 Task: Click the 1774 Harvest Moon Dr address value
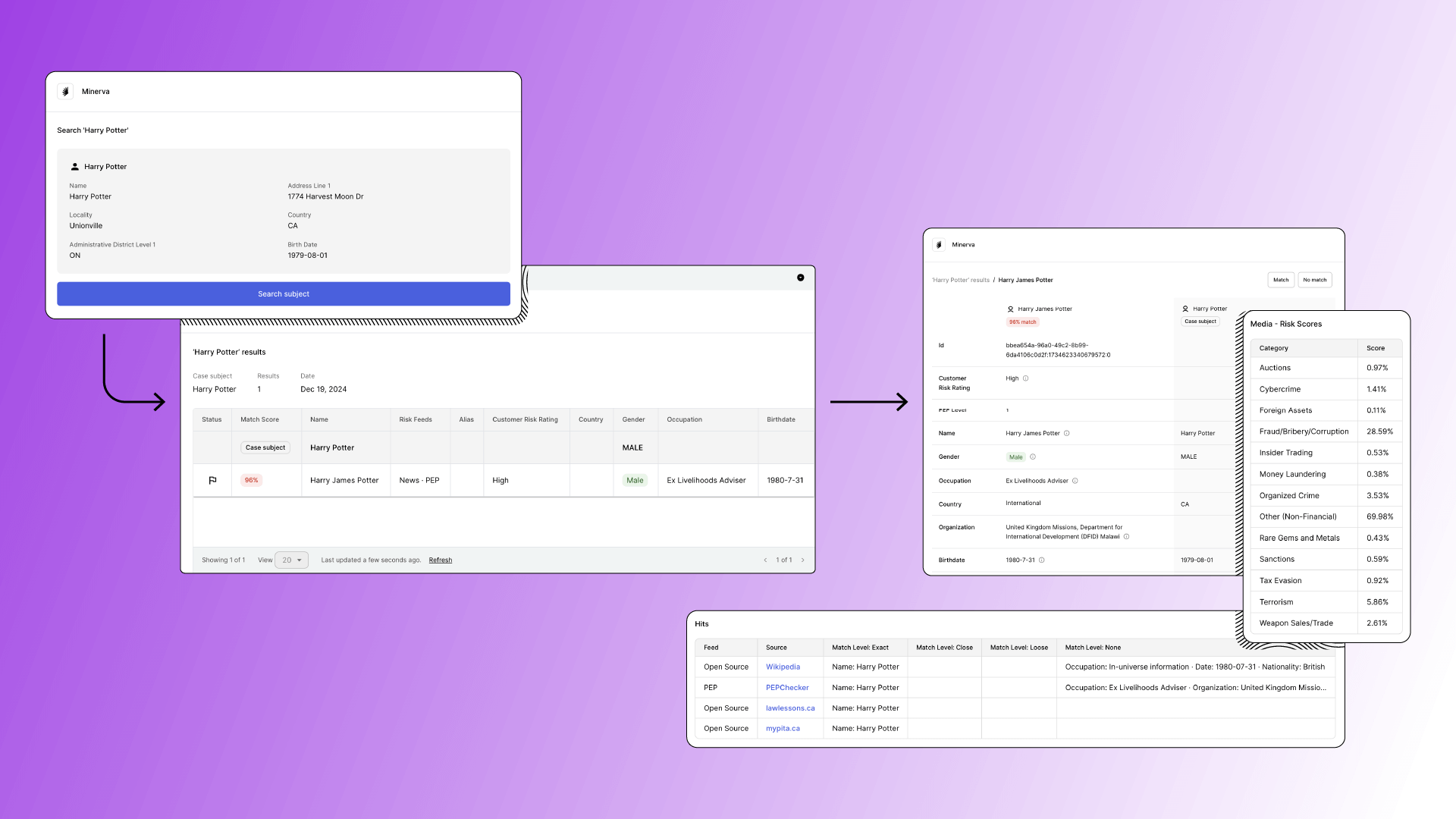pos(325,196)
